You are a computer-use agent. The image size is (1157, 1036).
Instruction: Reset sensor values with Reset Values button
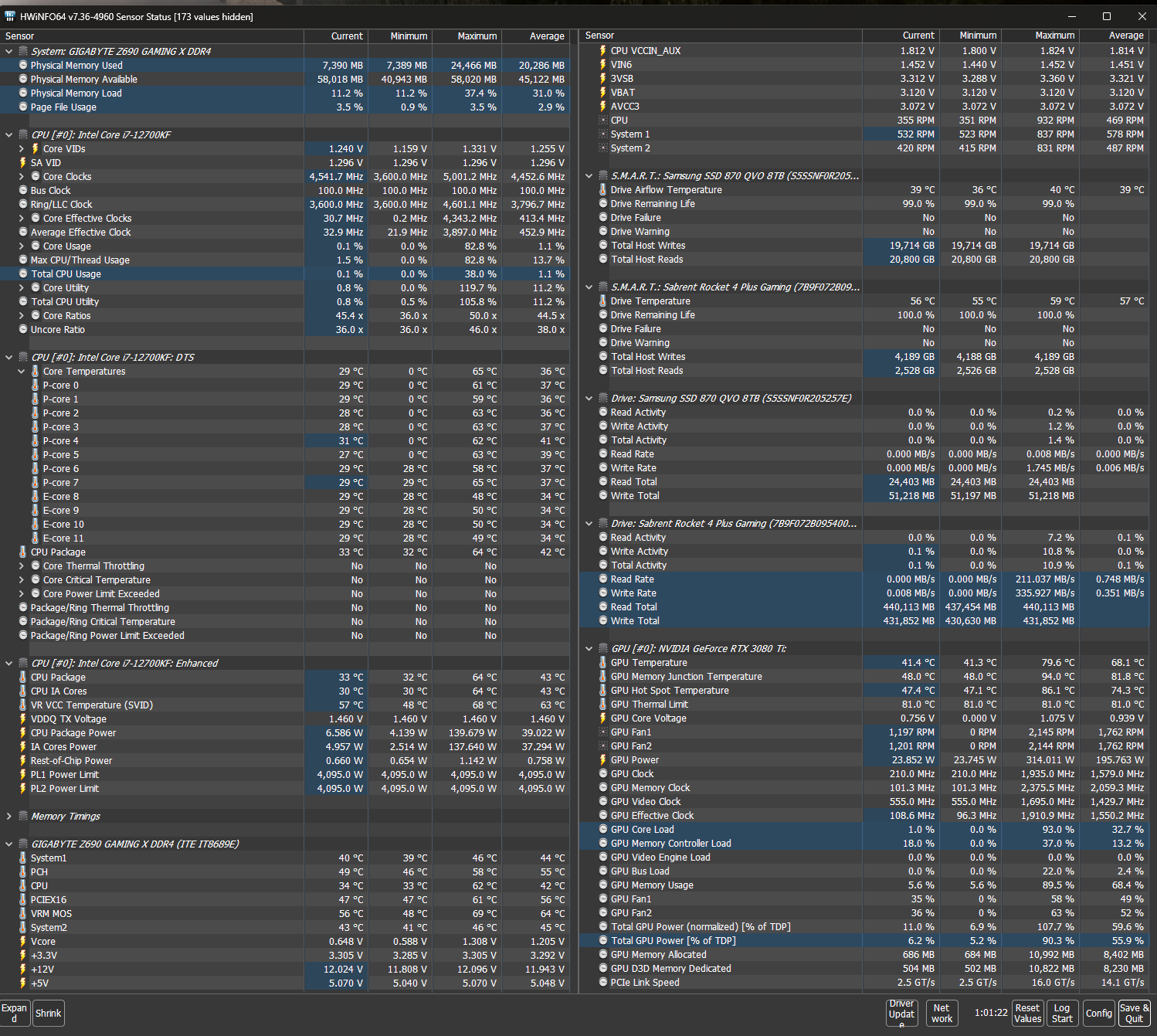(x=1028, y=1014)
